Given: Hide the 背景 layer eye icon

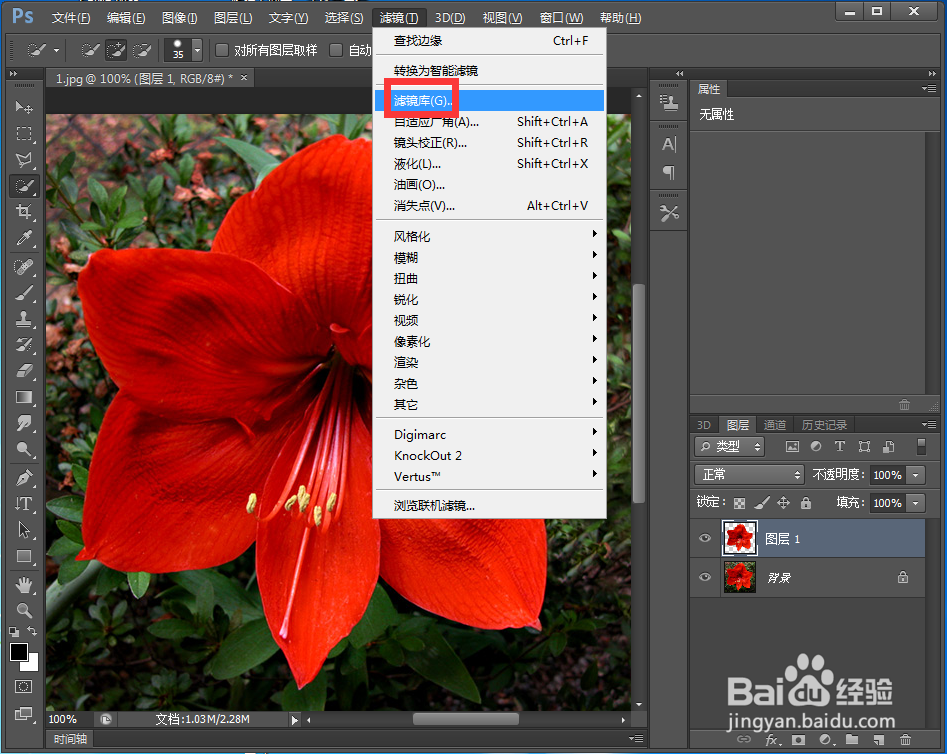Looking at the screenshot, I should (x=704, y=577).
